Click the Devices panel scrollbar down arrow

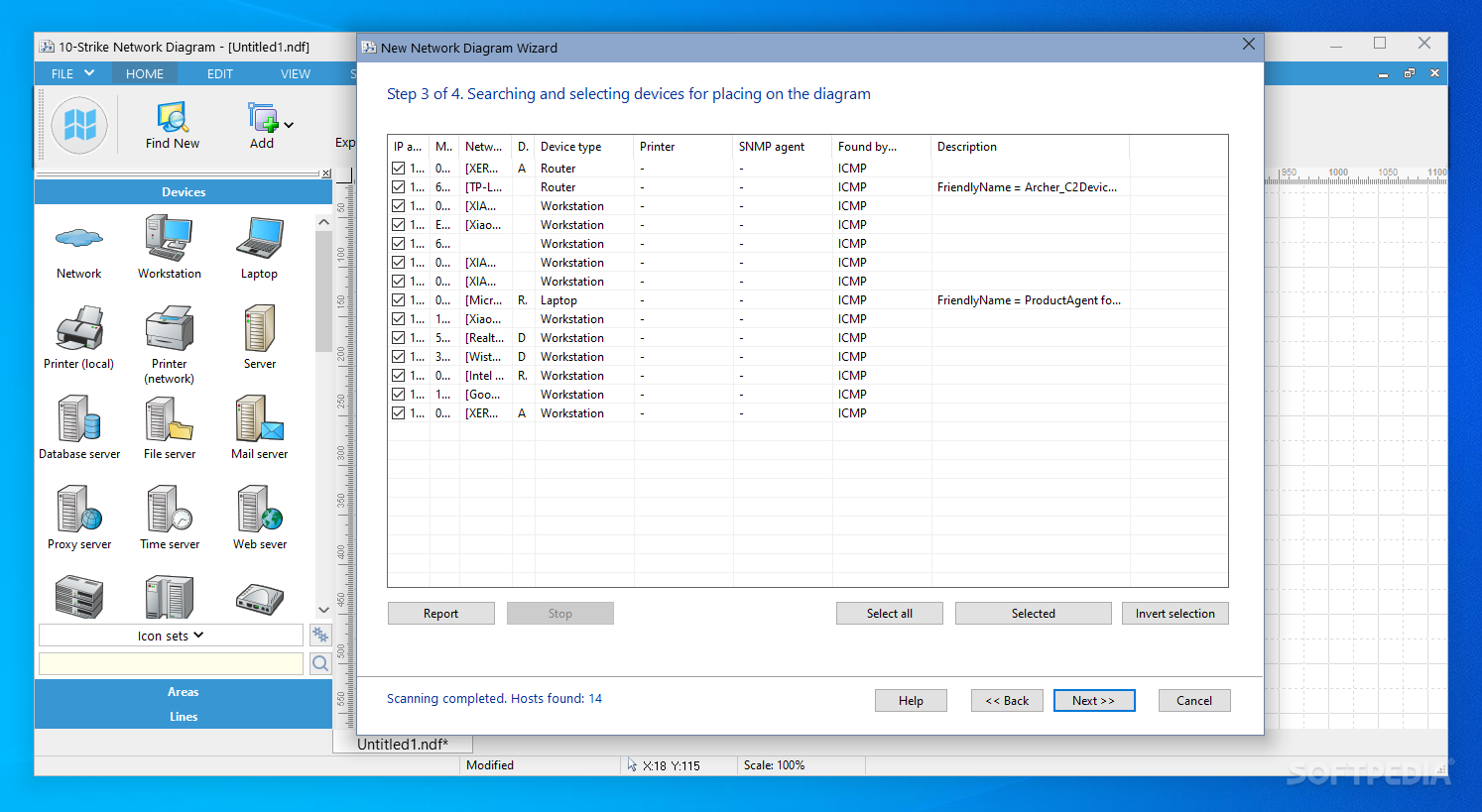point(323,610)
